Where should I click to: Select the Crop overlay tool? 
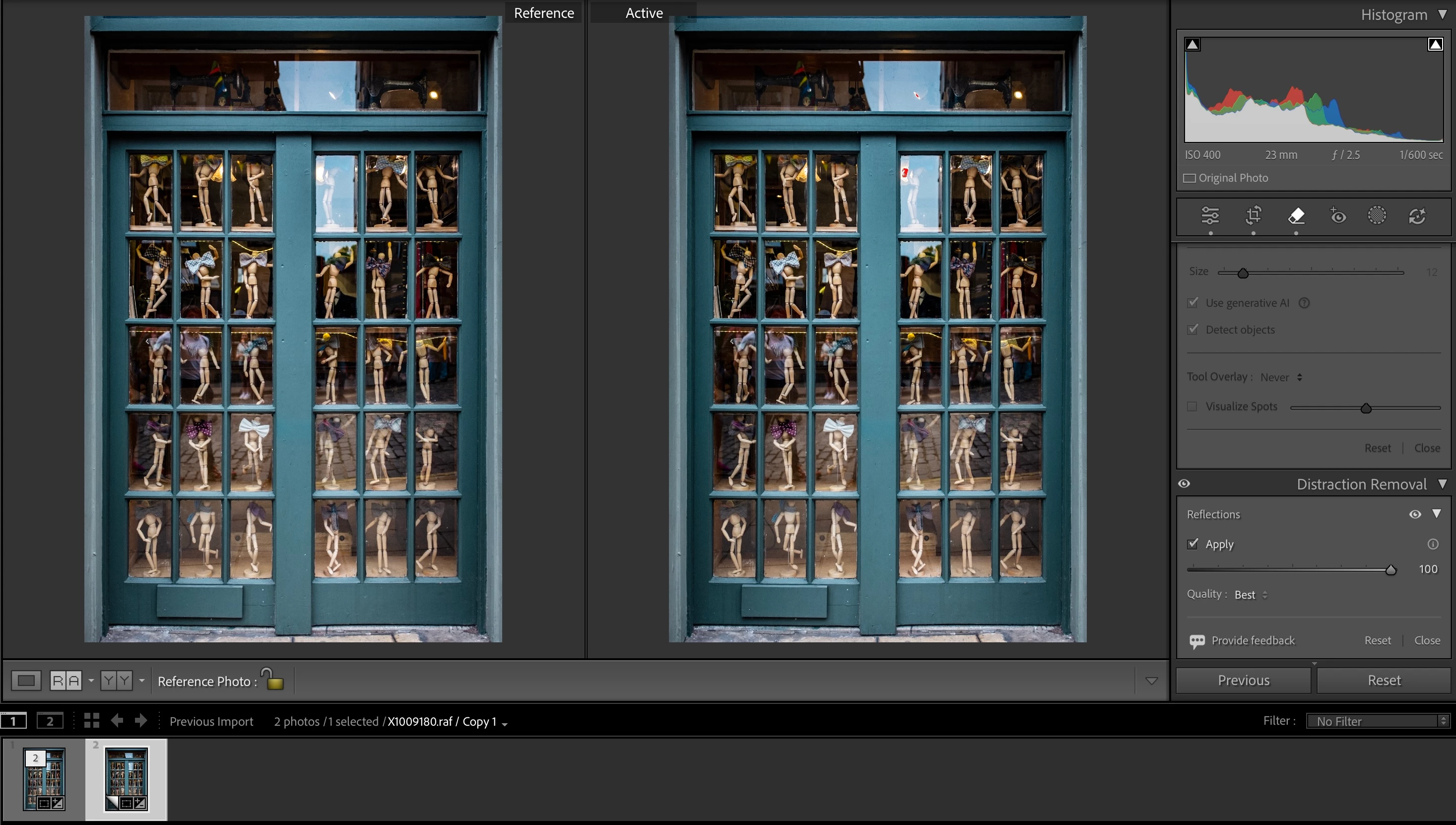1253,216
